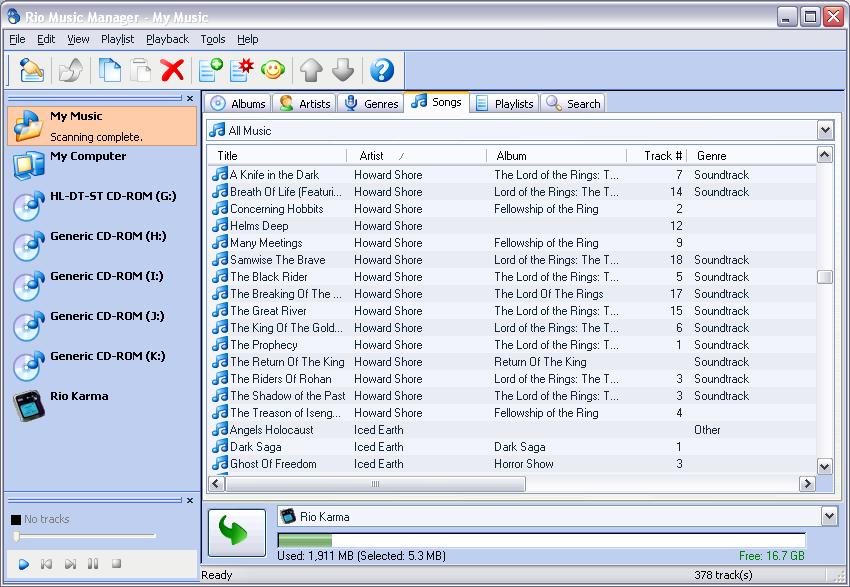Screen dimensions: 850x587
Task: Click the new playlist icon with green plus
Action: [x=210, y=70]
